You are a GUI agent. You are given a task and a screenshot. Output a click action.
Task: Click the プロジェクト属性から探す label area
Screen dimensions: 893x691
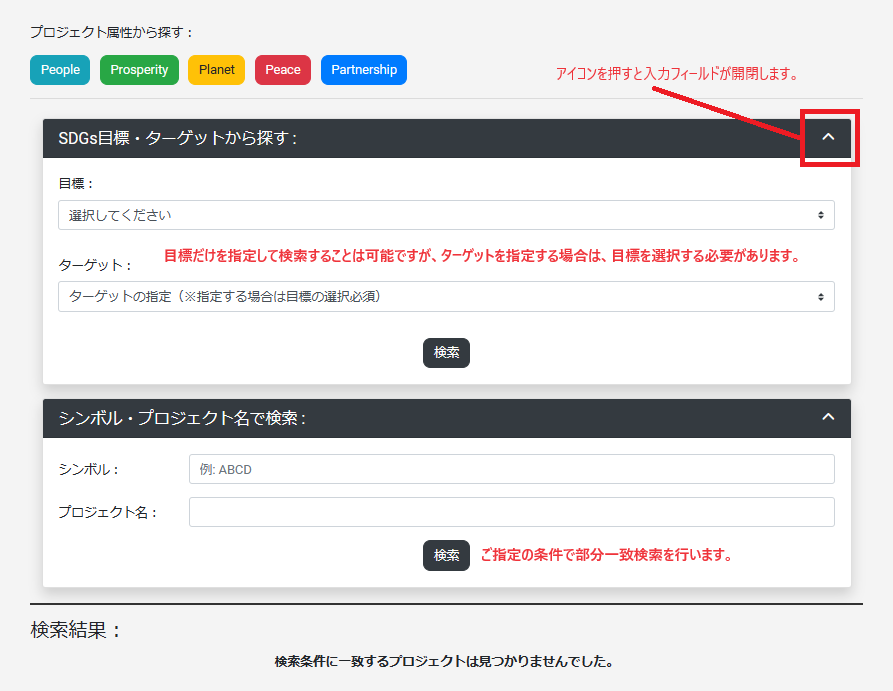click(x=95, y=31)
